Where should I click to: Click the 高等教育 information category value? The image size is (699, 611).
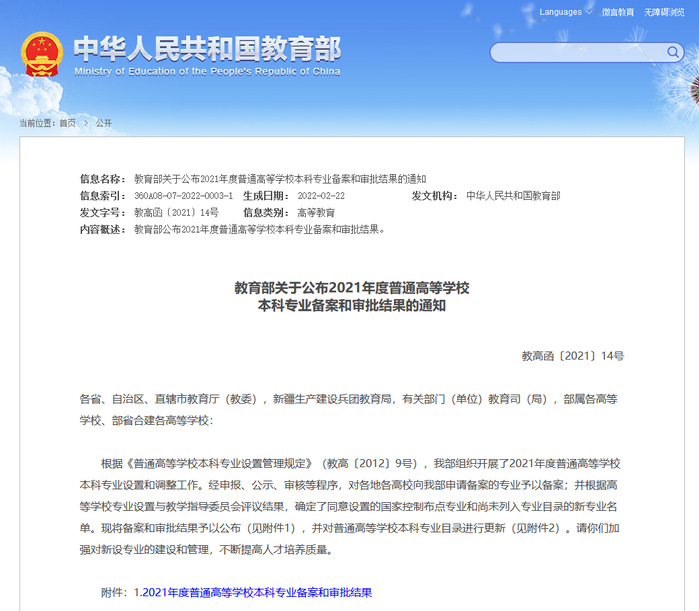point(316,213)
